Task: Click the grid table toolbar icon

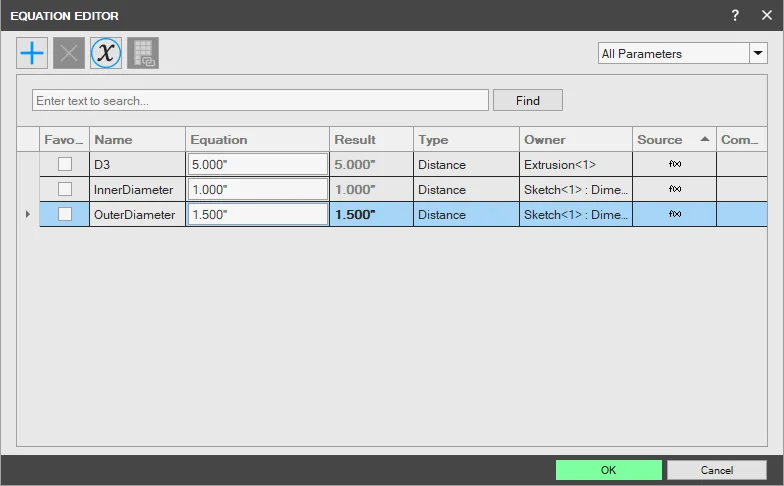Action: (x=143, y=53)
